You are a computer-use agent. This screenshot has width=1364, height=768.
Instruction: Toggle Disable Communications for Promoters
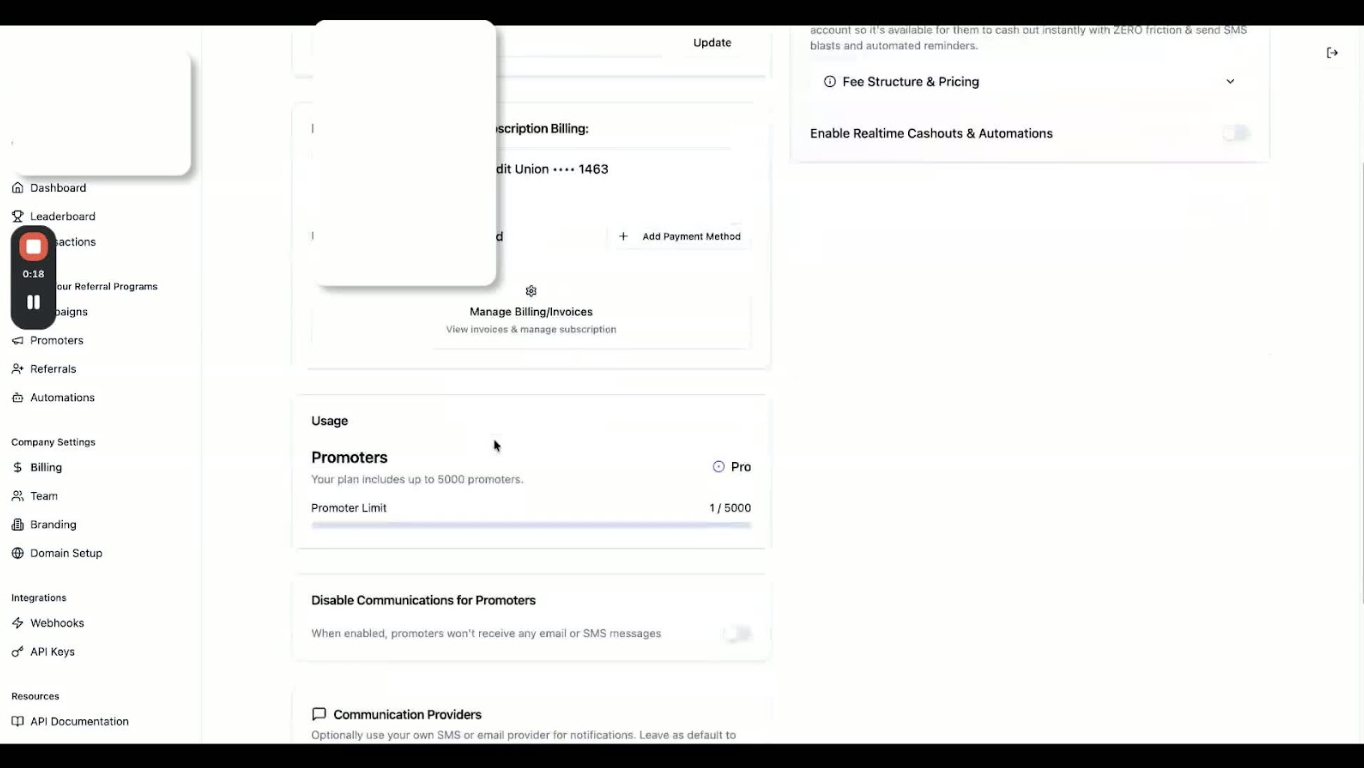pyautogui.click(x=737, y=633)
